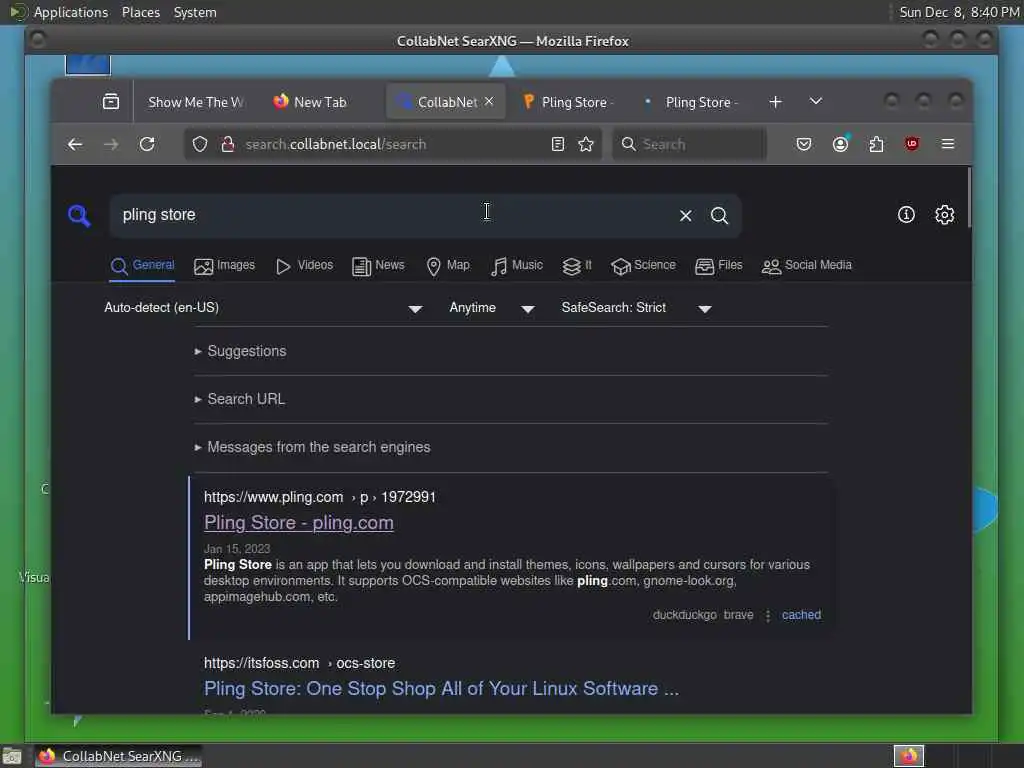The height and width of the screenshot is (768, 1024).
Task: Switch to Music category
Action: click(x=516, y=265)
